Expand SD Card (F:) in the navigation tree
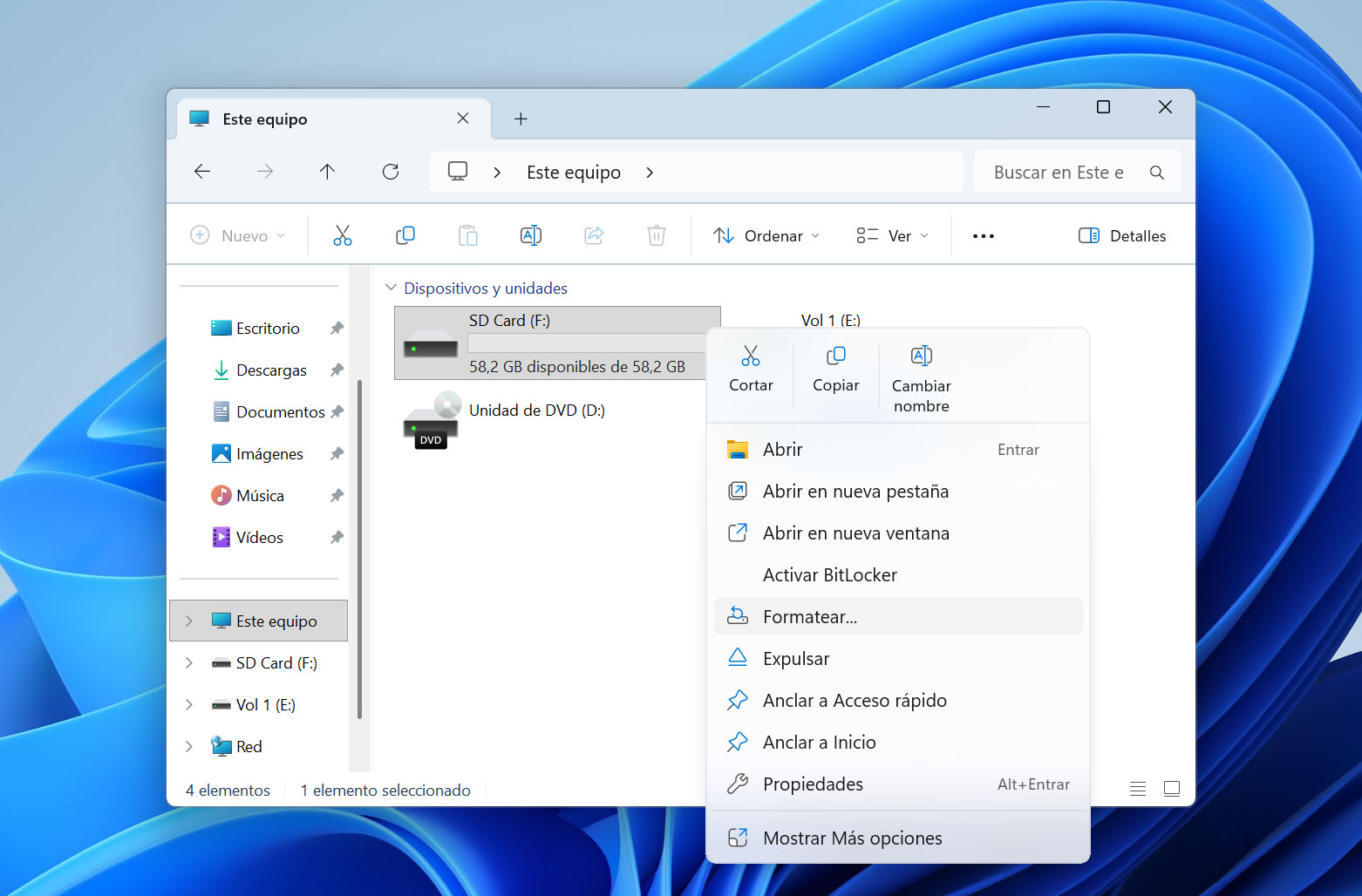 [x=189, y=663]
